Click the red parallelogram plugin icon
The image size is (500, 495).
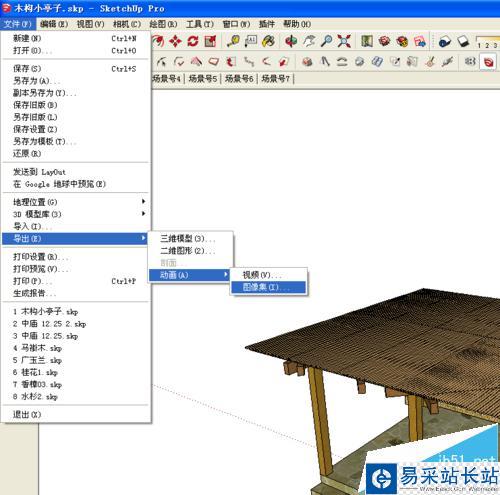pos(213,62)
